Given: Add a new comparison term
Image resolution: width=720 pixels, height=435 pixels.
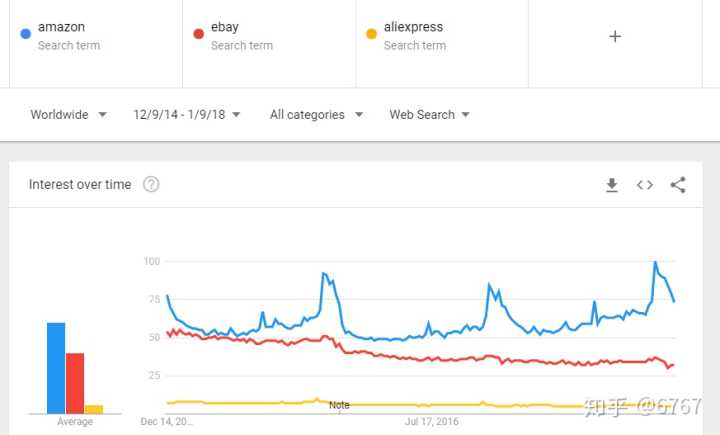Looking at the screenshot, I should tap(615, 36).
